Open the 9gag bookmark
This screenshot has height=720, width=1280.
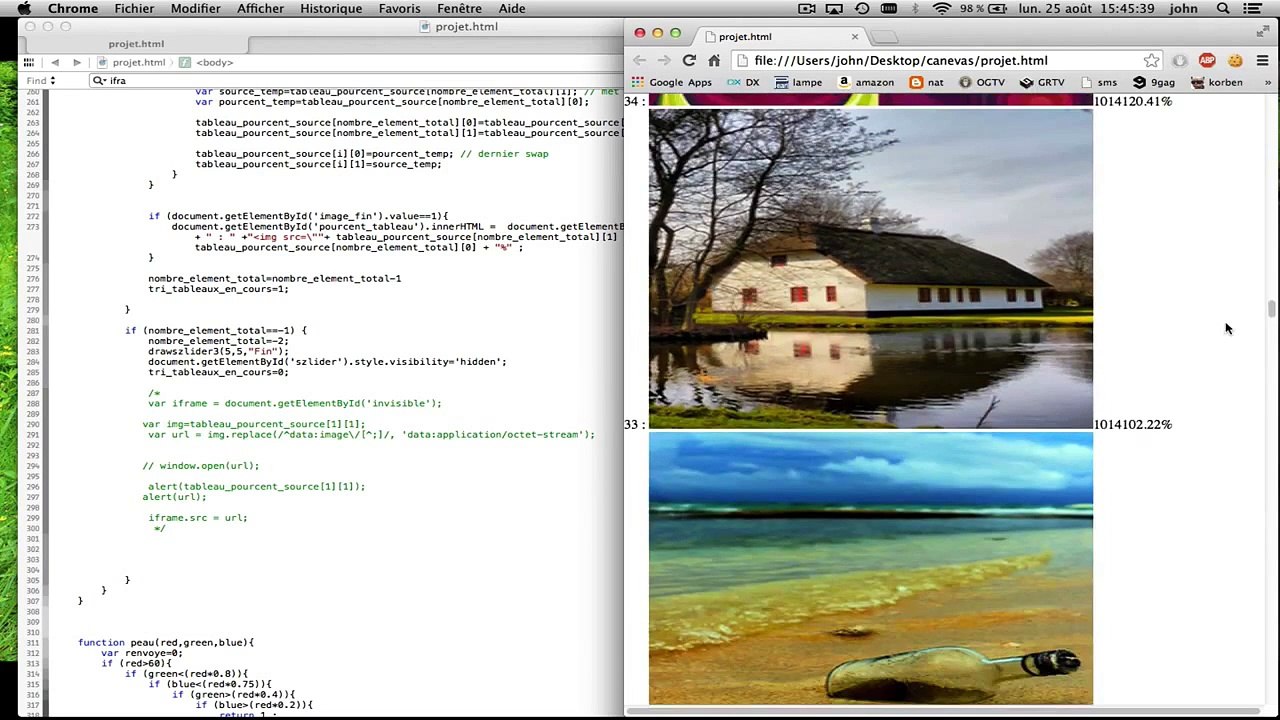[x=1153, y=82]
